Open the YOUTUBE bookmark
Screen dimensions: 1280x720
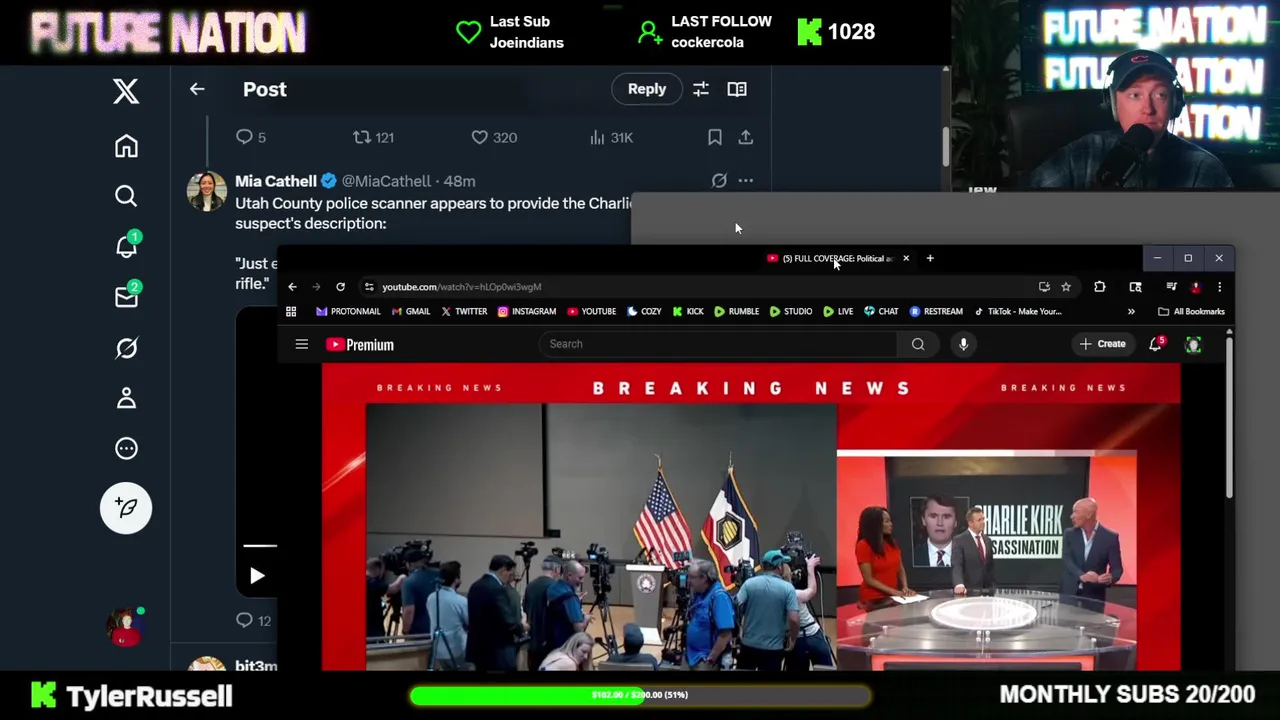[591, 311]
